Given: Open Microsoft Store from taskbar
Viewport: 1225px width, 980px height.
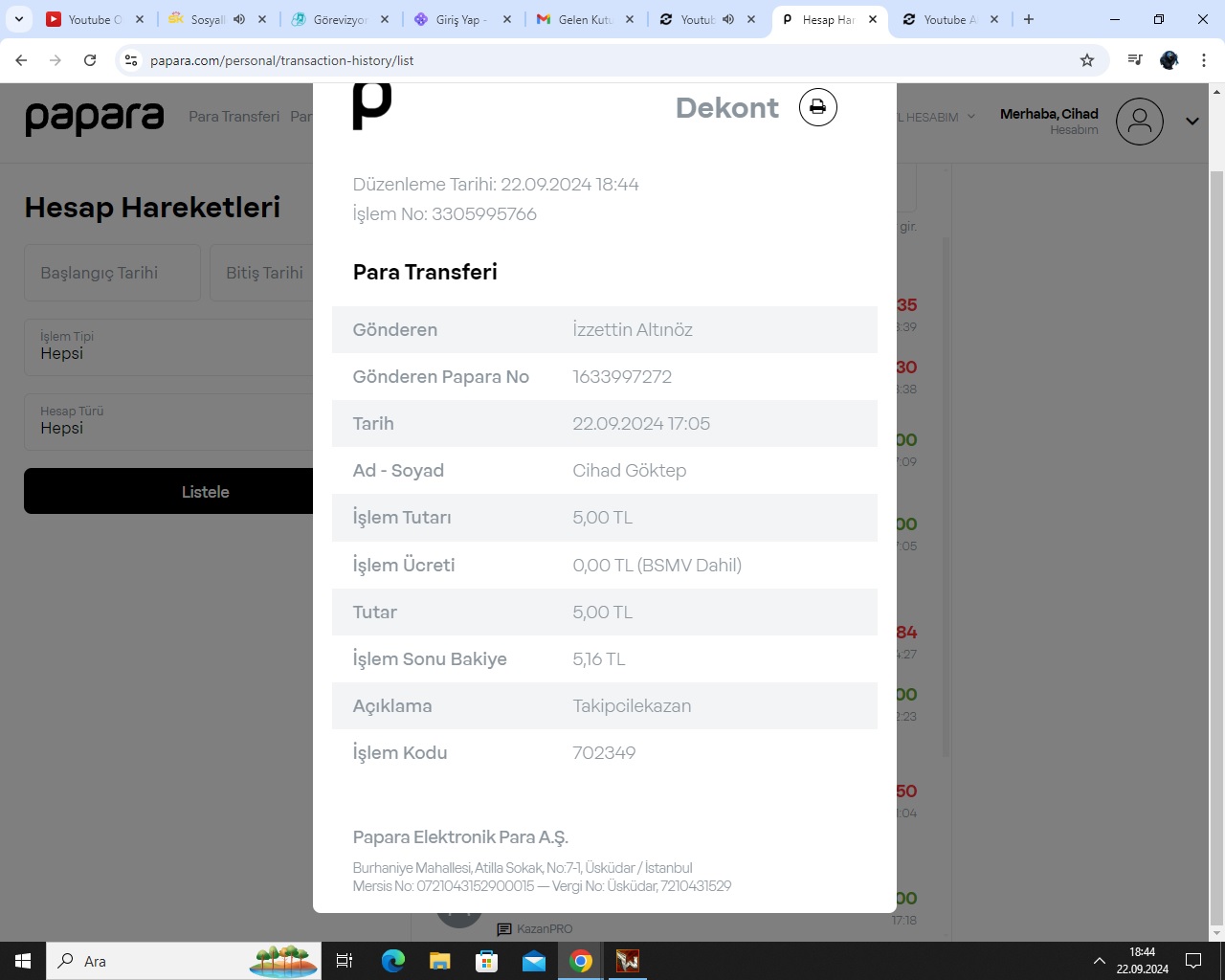Looking at the screenshot, I should 487,961.
